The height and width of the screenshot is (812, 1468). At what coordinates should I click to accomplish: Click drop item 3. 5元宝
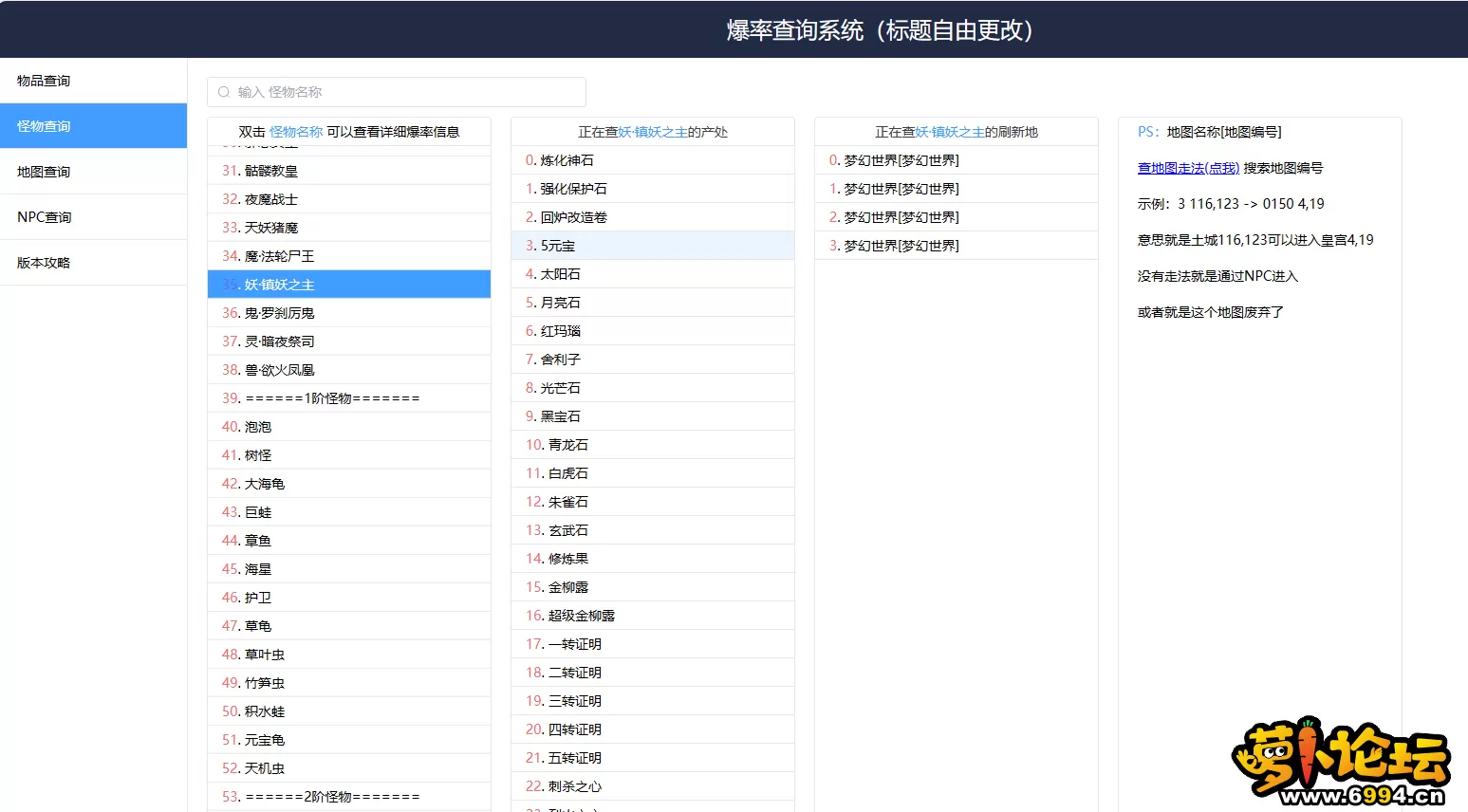(x=653, y=246)
